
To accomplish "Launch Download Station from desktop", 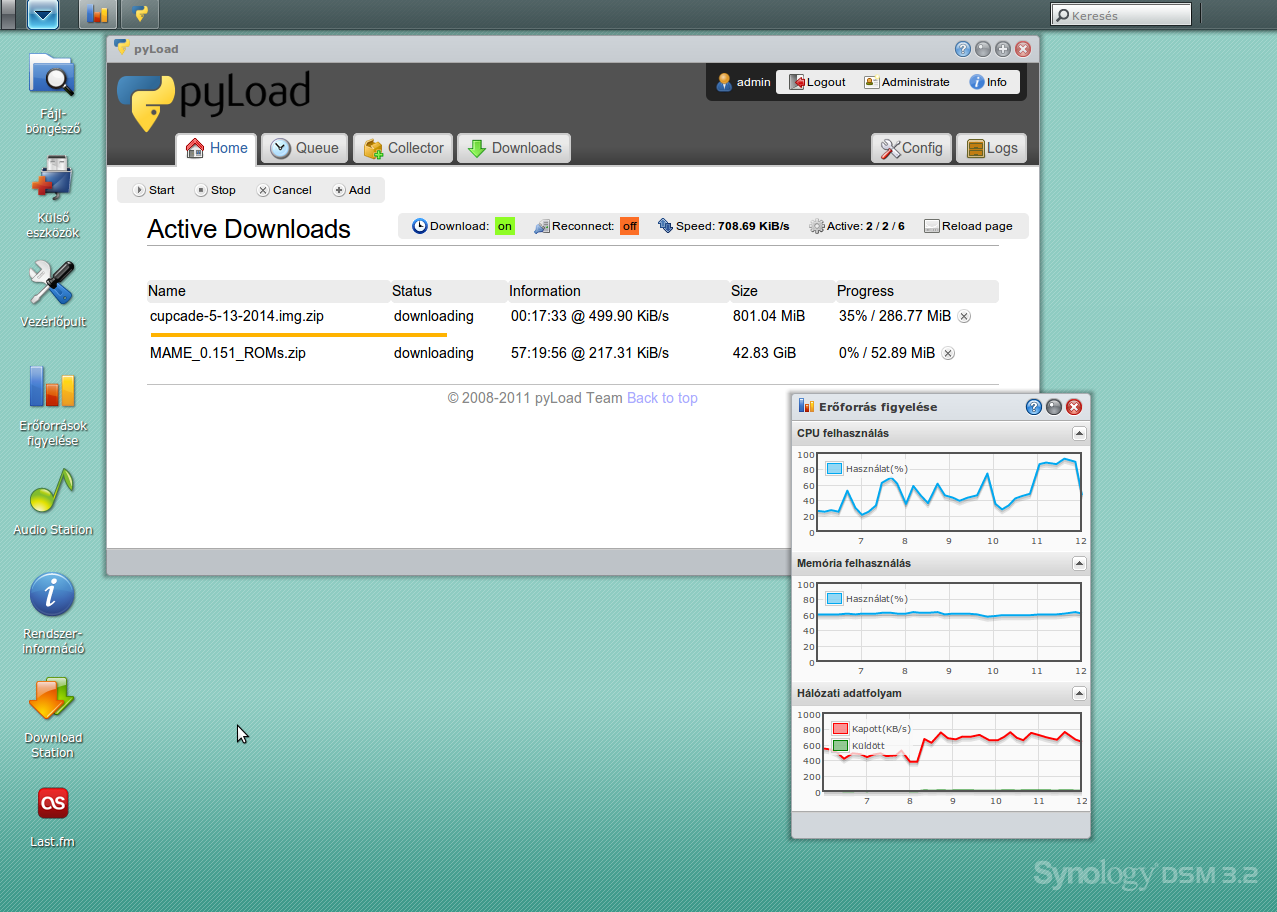I will tap(52, 717).
